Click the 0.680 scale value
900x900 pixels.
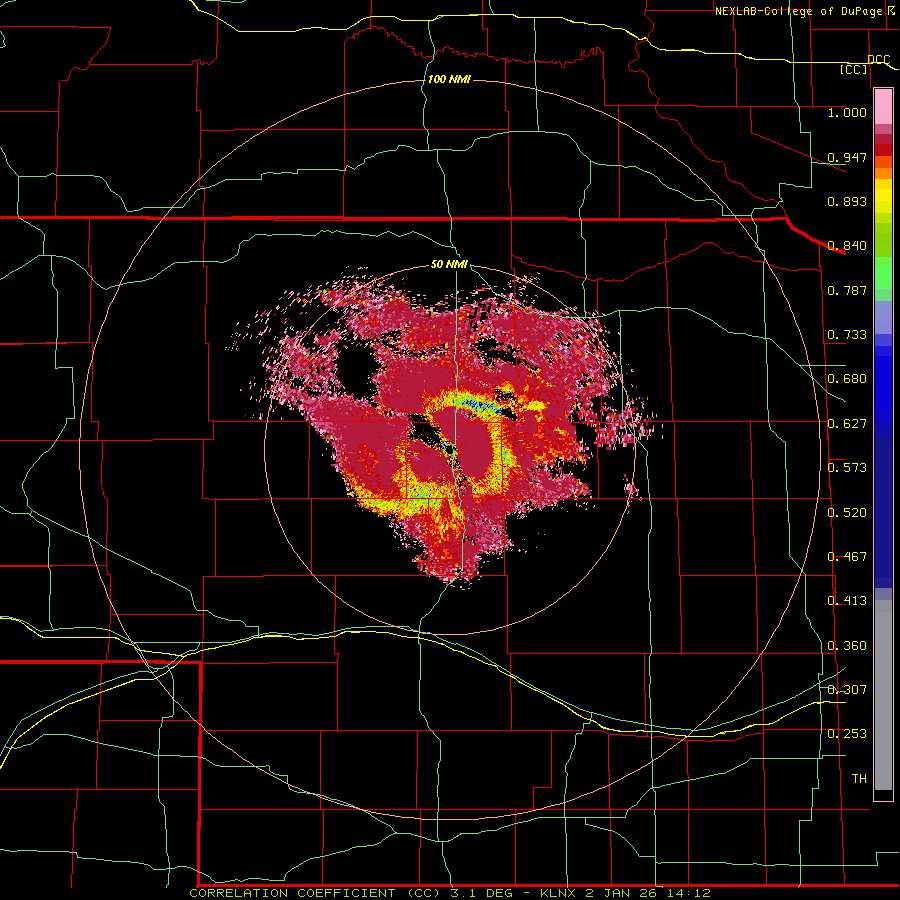click(847, 379)
